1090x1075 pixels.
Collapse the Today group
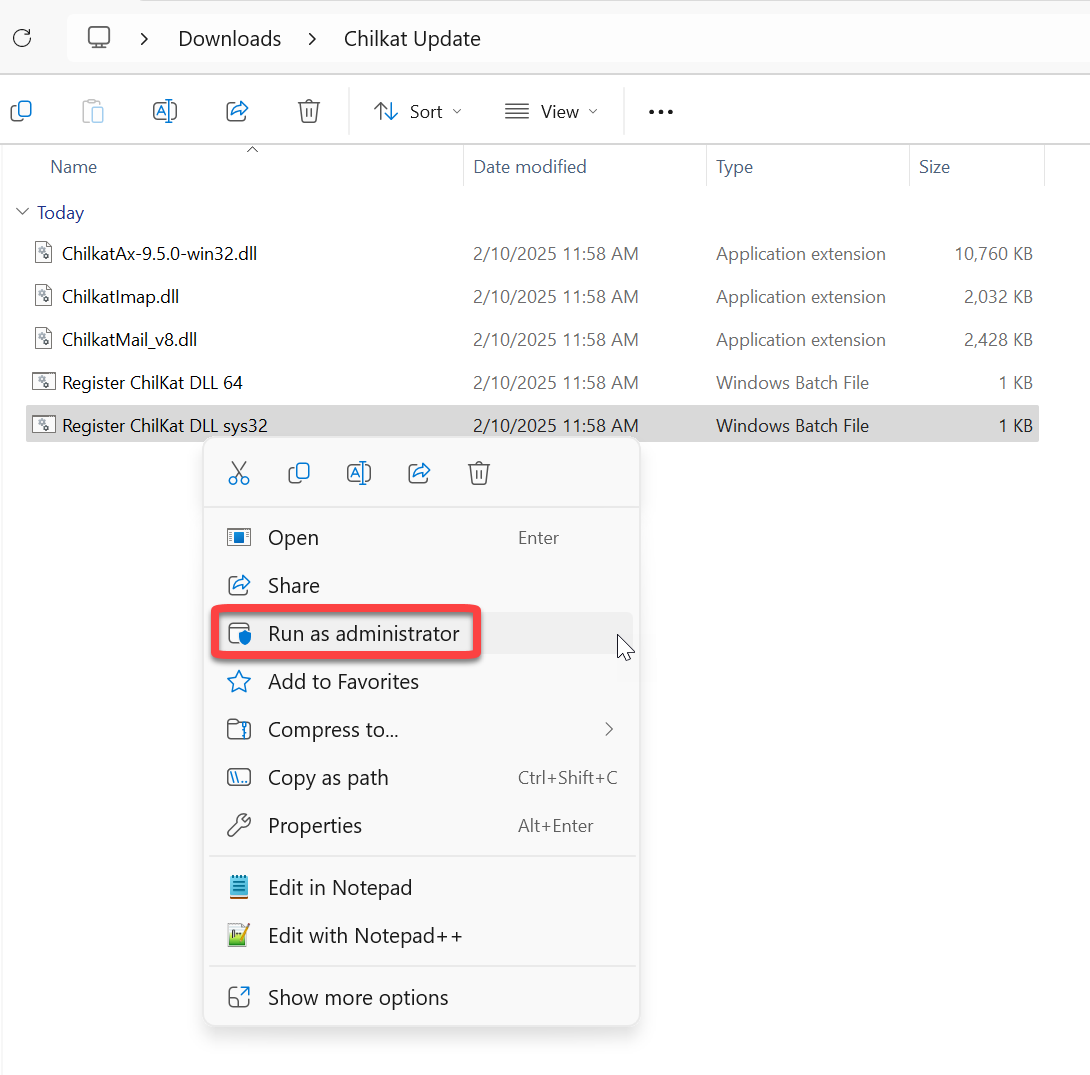22,212
